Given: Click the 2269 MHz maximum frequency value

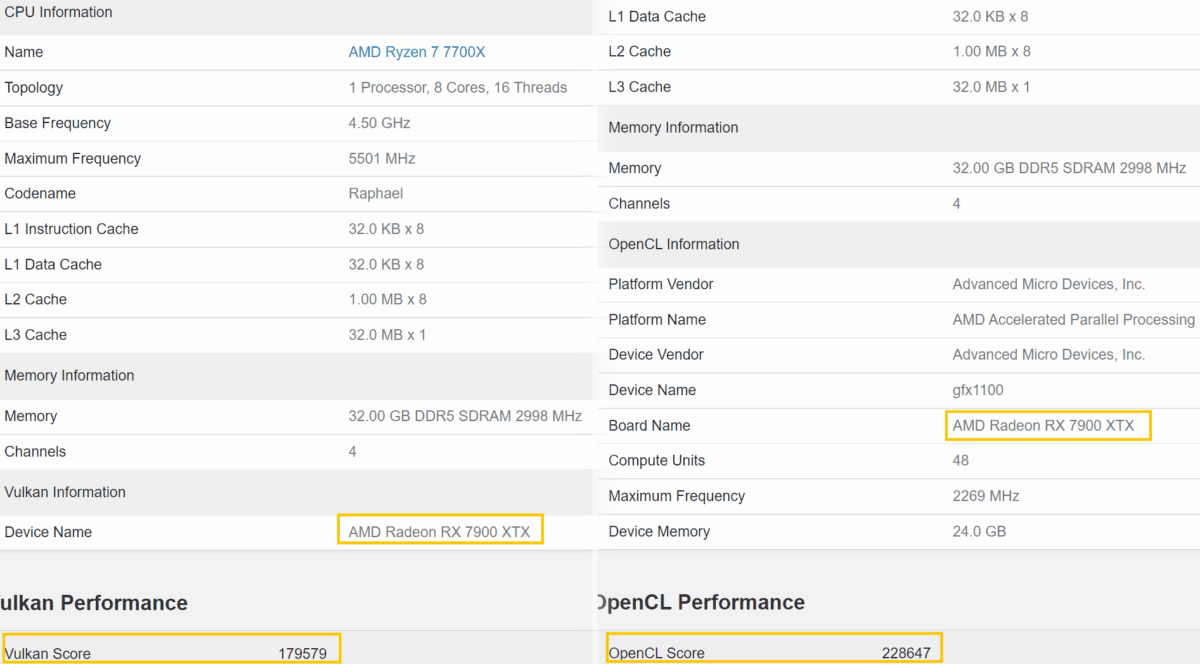Looking at the screenshot, I should (986, 496).
